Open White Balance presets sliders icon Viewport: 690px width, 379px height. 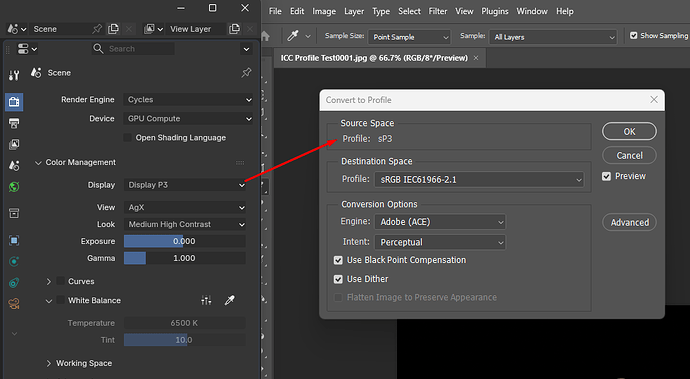pos(206,301)
